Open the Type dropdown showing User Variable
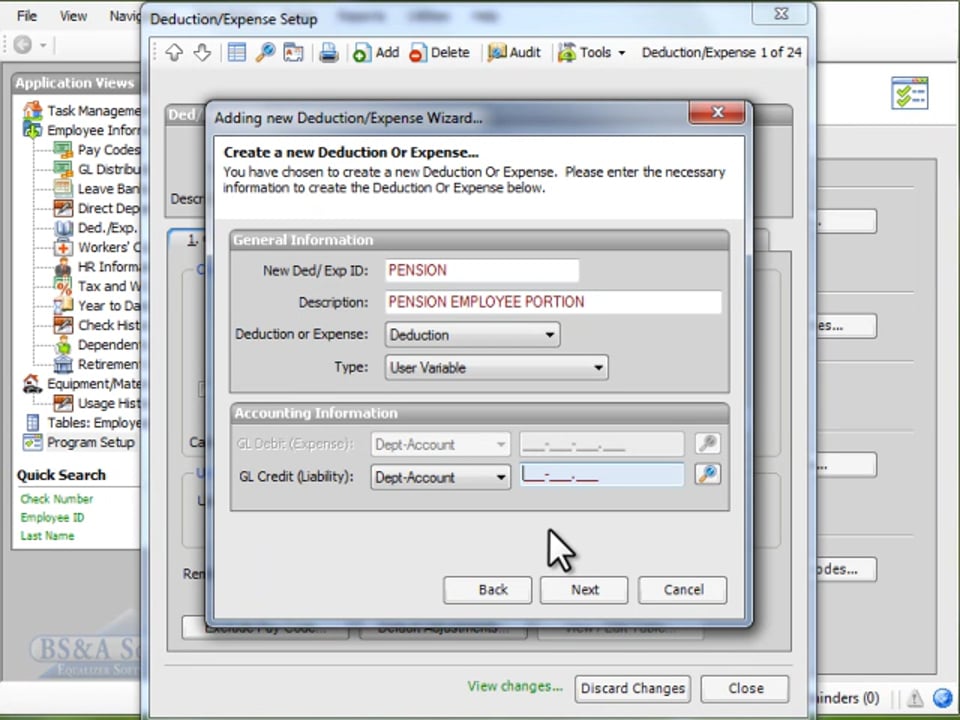 tap(497, 367)
